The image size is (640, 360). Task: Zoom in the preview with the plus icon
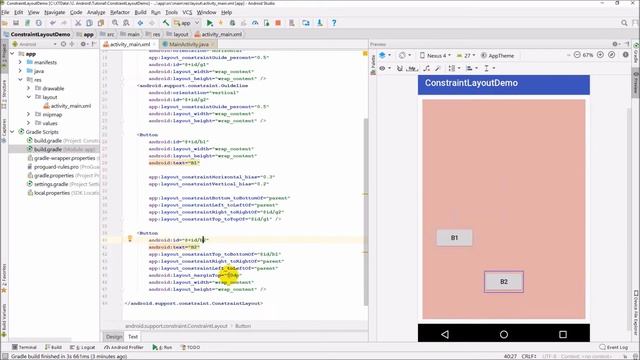tap(600, 55)
